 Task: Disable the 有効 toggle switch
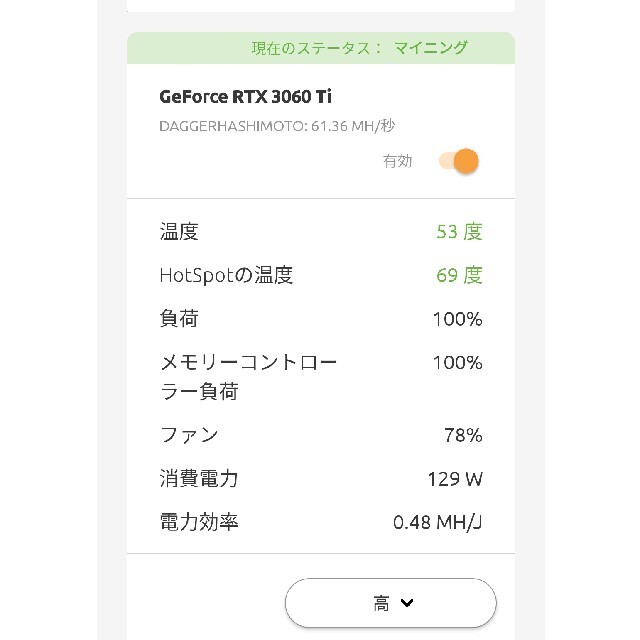(458, 161)
